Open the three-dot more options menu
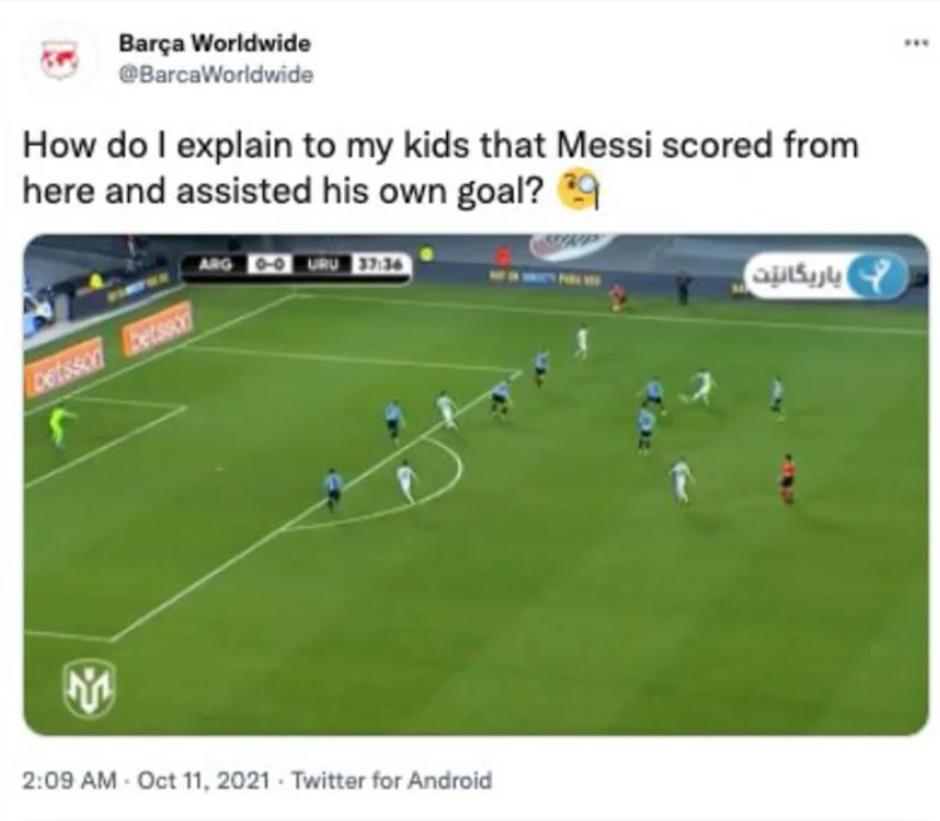 (x=915, y=43)
